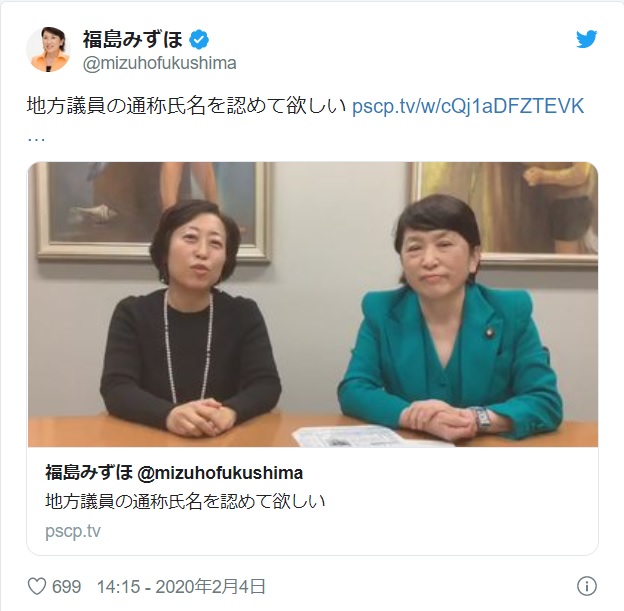
Task: Click the Twitter bird logo icon
Action: 587,39
